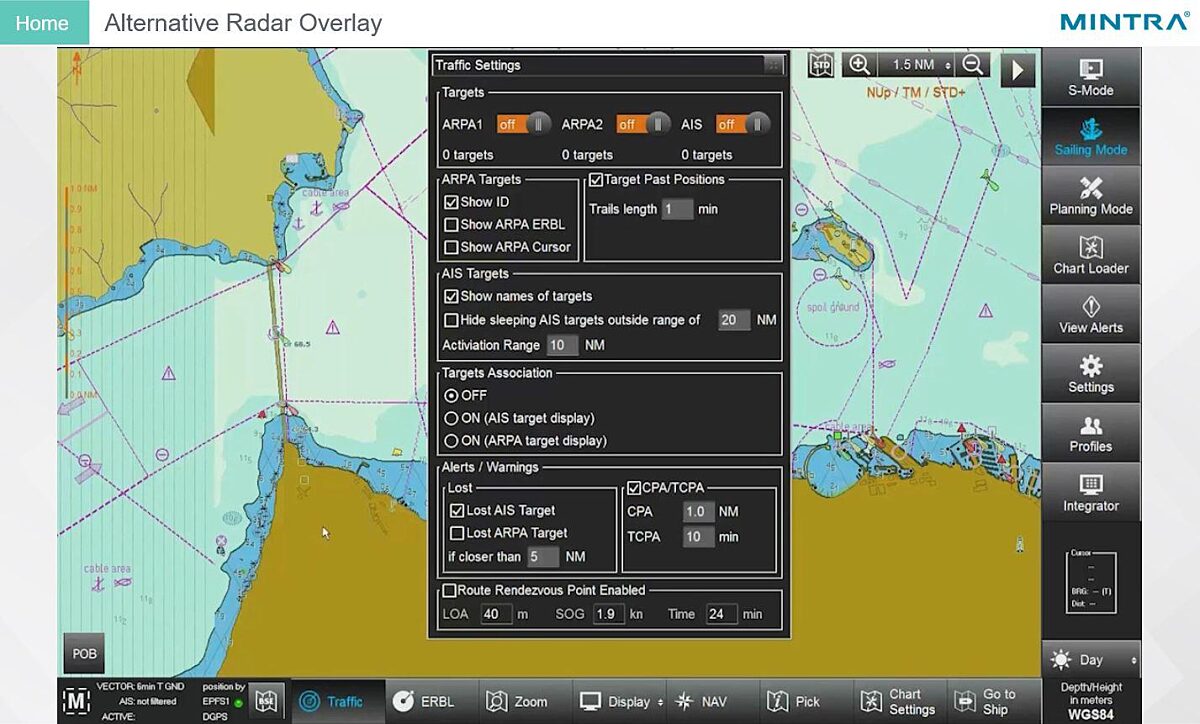Click the LOA input field
The width and height of the screenshot is (1200, 724).
496,614
